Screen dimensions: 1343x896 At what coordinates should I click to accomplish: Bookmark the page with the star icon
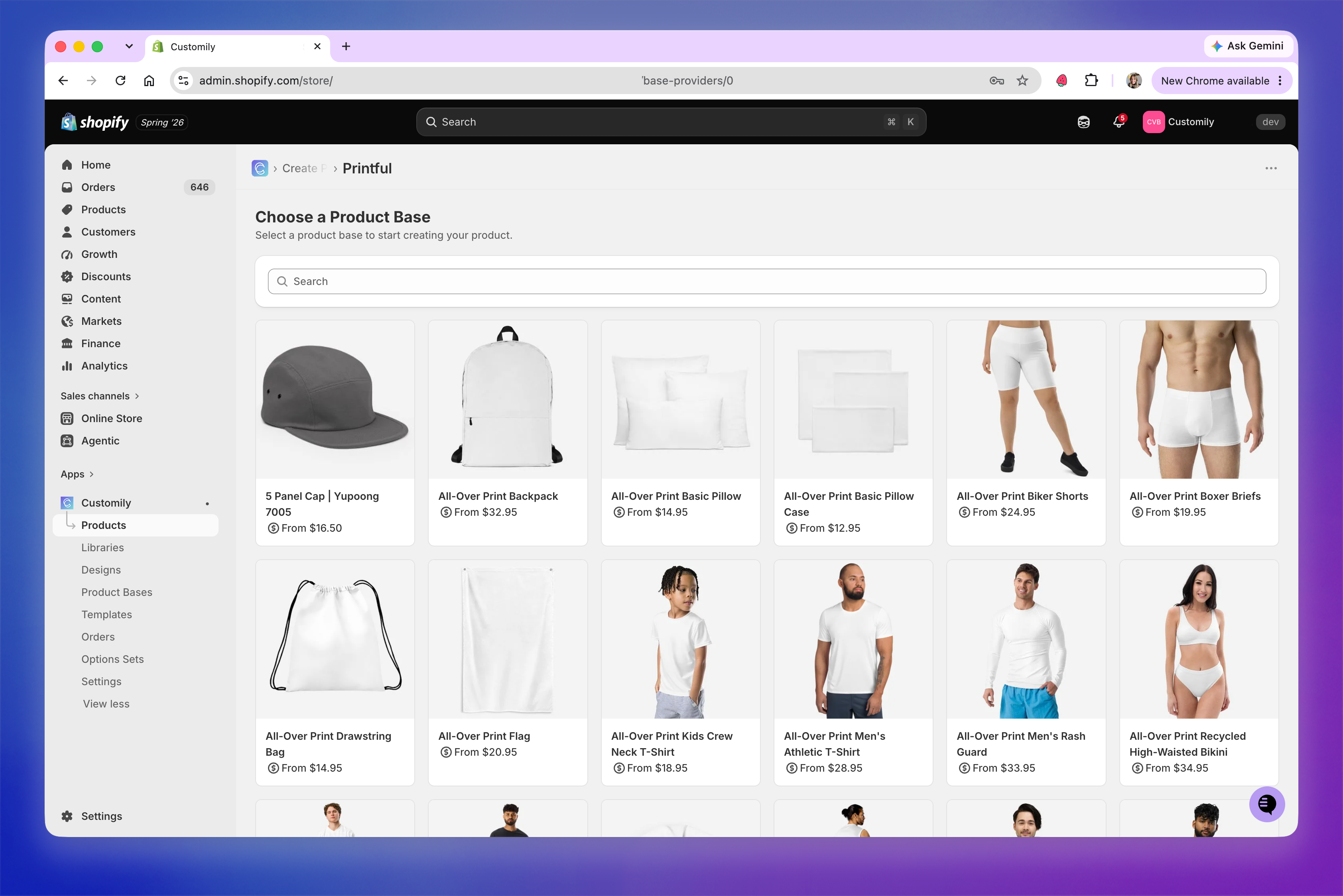pyautogui.click(x=1022, y=81)
